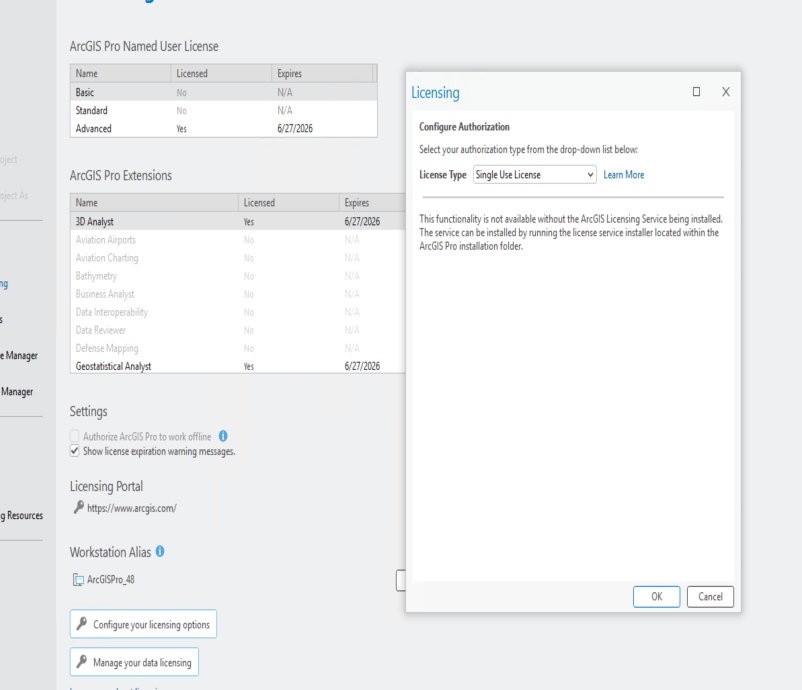
Task: Open the License Type dropdown
Action: click(534, 174)
